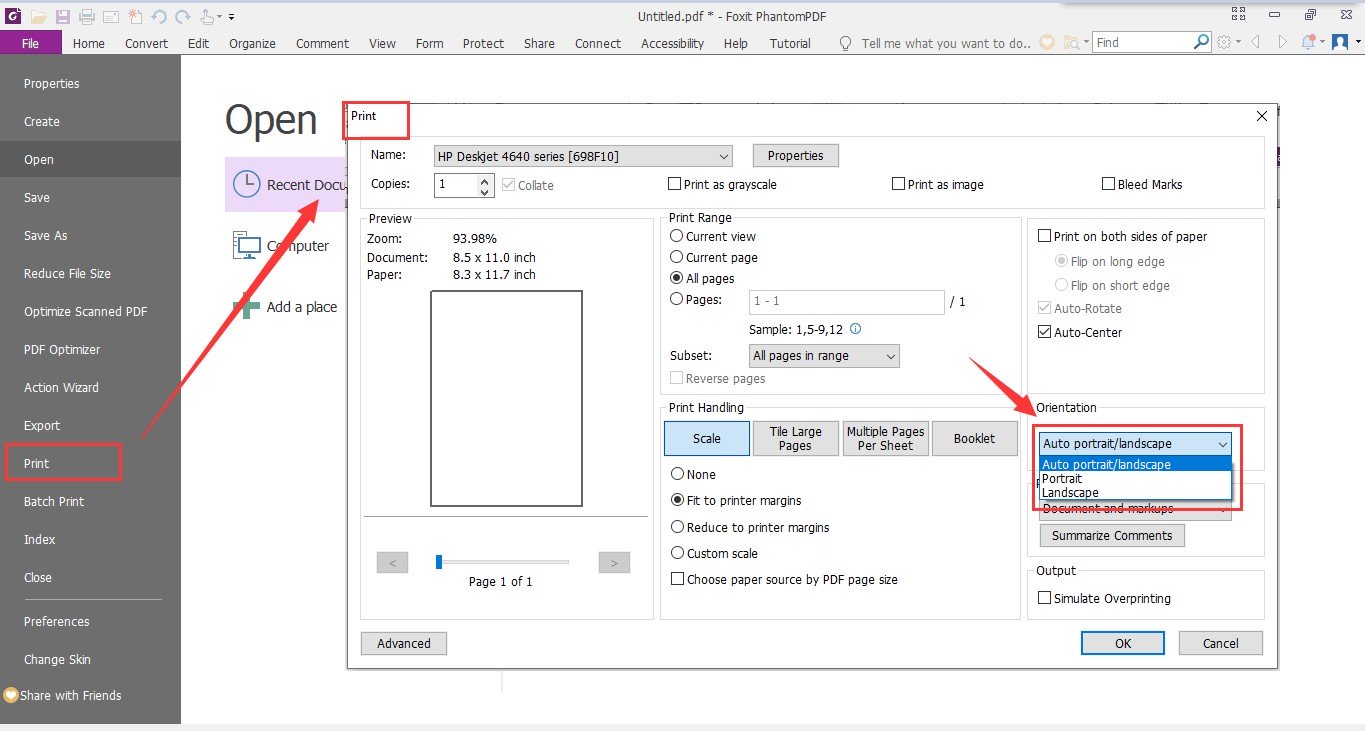Screen dimensions: 1365x731
Task: Choose the None scaling option
Action: click(678, 474)
